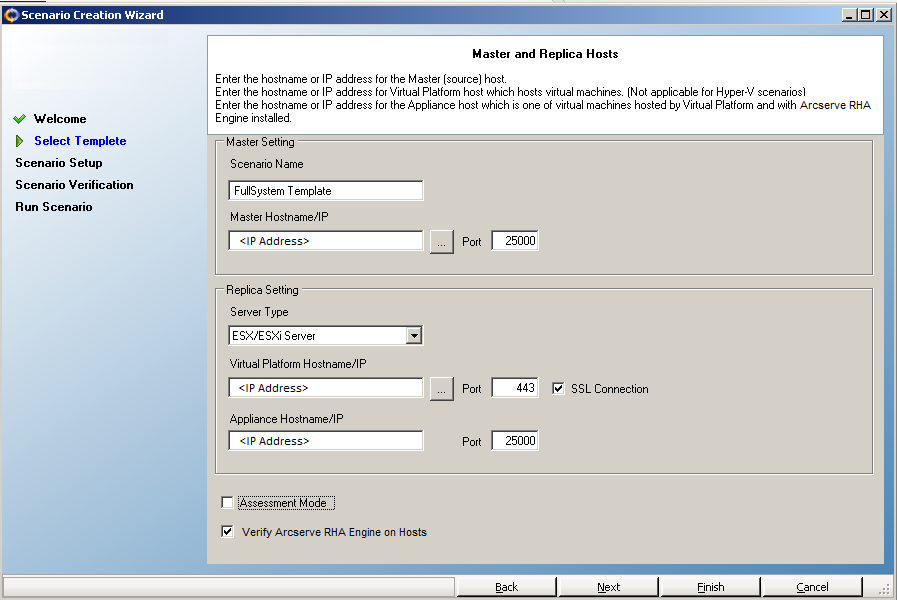Select the ESX/ESXi Server combo box
The width and height of the screenshot is (897, 600).
click(x=325, y=336)
